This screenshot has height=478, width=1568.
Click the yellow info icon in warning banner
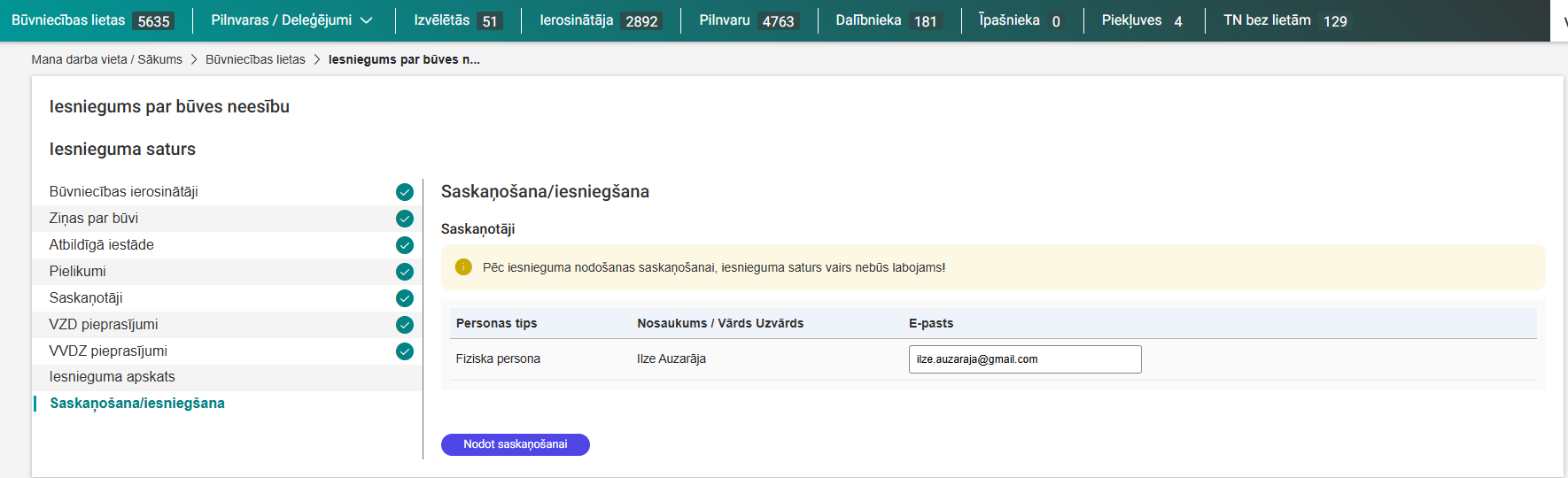463,267
